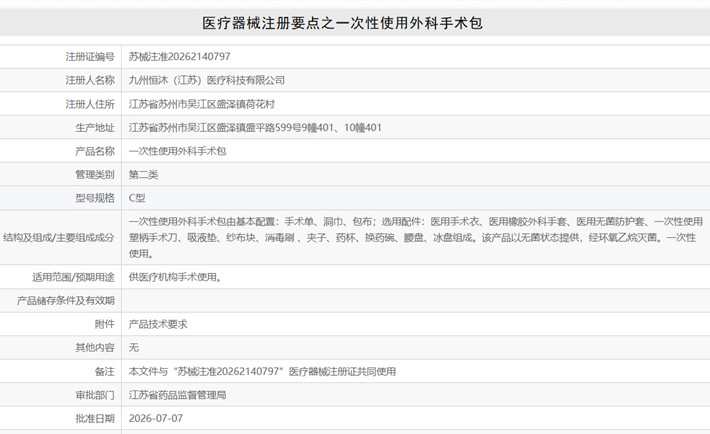Click registration number 苏械注准20262140797 in top row
The width and height of the screenshot is (710, 434).
click(x=179, y=57)
